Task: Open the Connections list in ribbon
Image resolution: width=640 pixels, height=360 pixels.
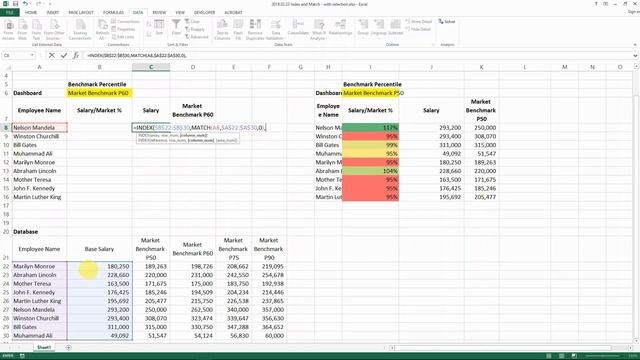Action: pyautogui.click(x=125, y=21)
